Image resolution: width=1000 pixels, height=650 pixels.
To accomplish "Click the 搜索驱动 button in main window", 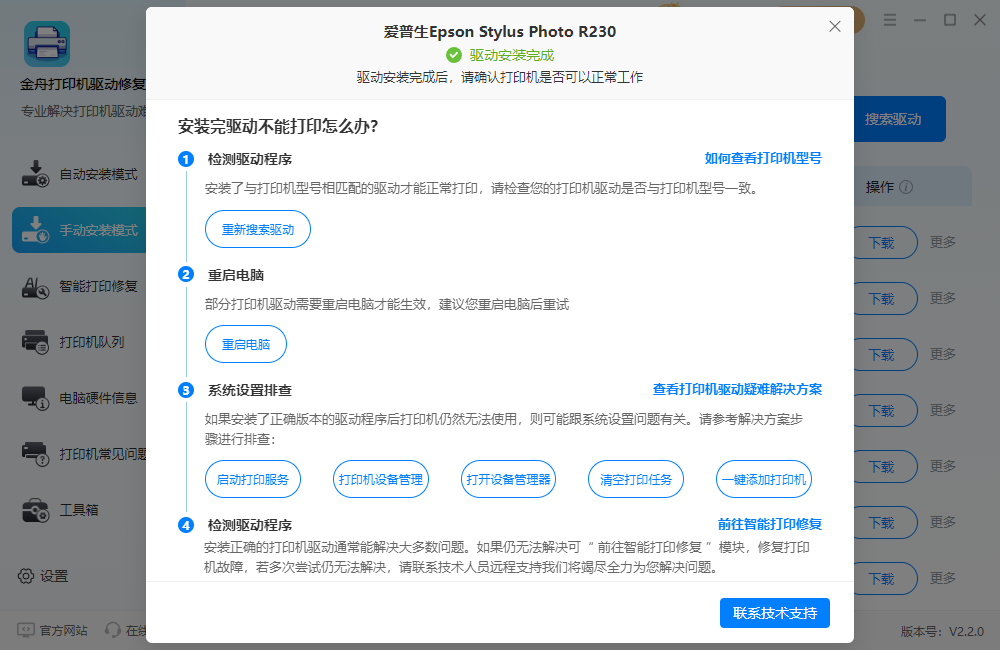I will pos(899,119).
